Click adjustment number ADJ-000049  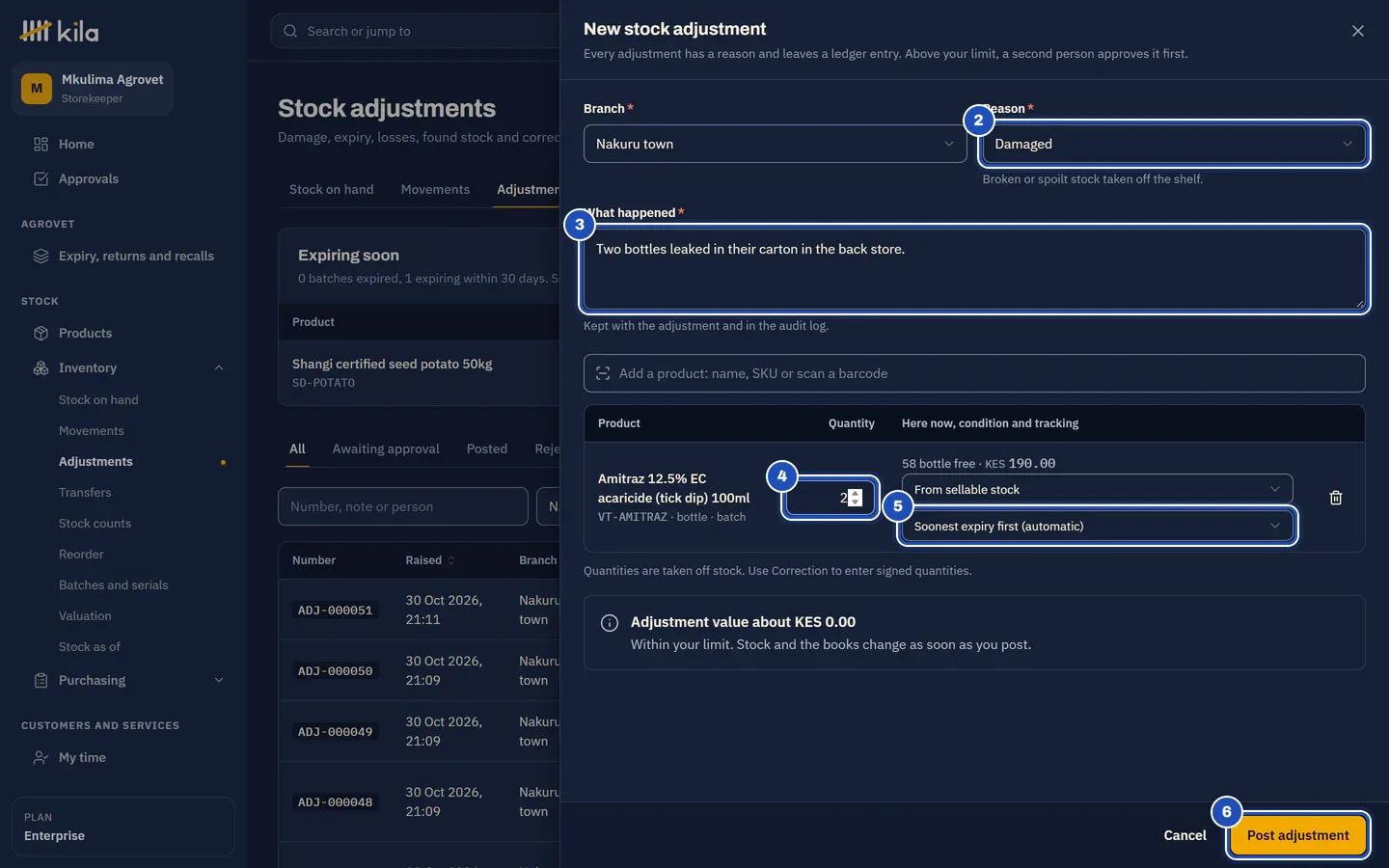point(335,732)
